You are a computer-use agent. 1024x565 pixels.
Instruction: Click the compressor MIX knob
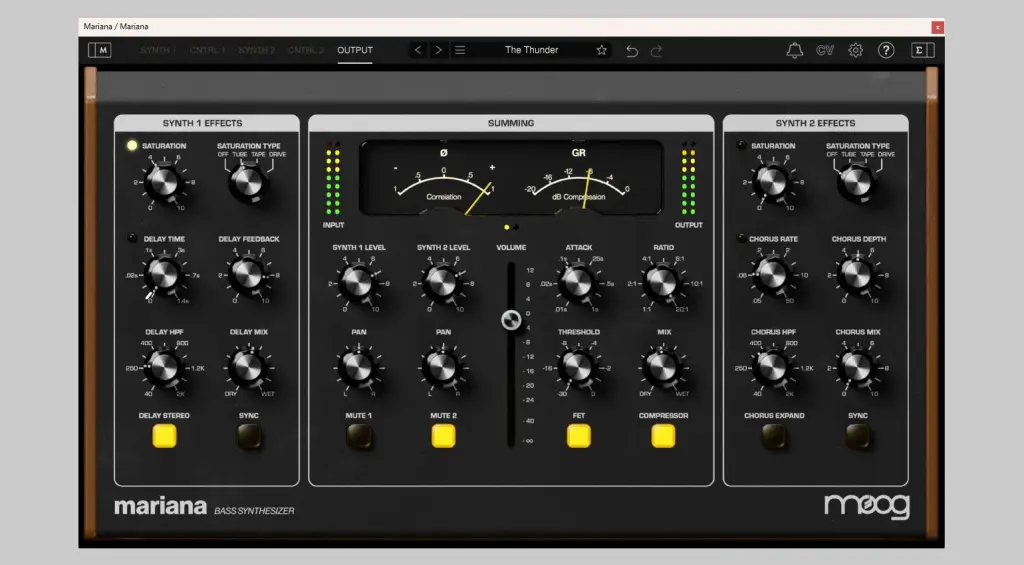[662, 368]
